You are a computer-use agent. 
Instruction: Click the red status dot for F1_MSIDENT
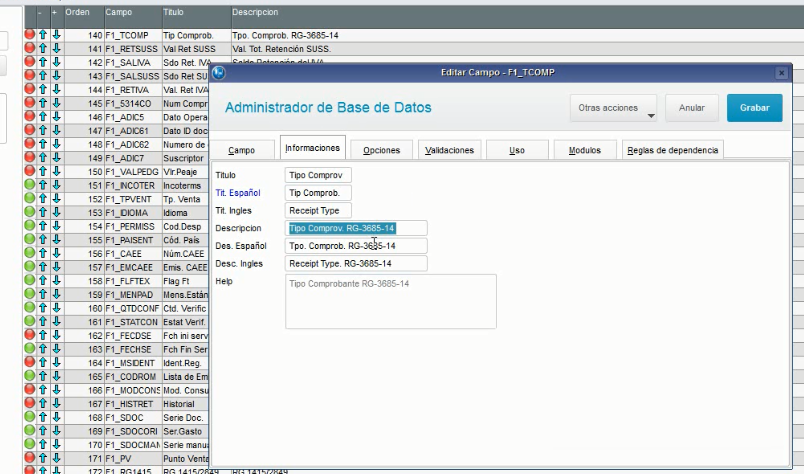click(30, 362)
